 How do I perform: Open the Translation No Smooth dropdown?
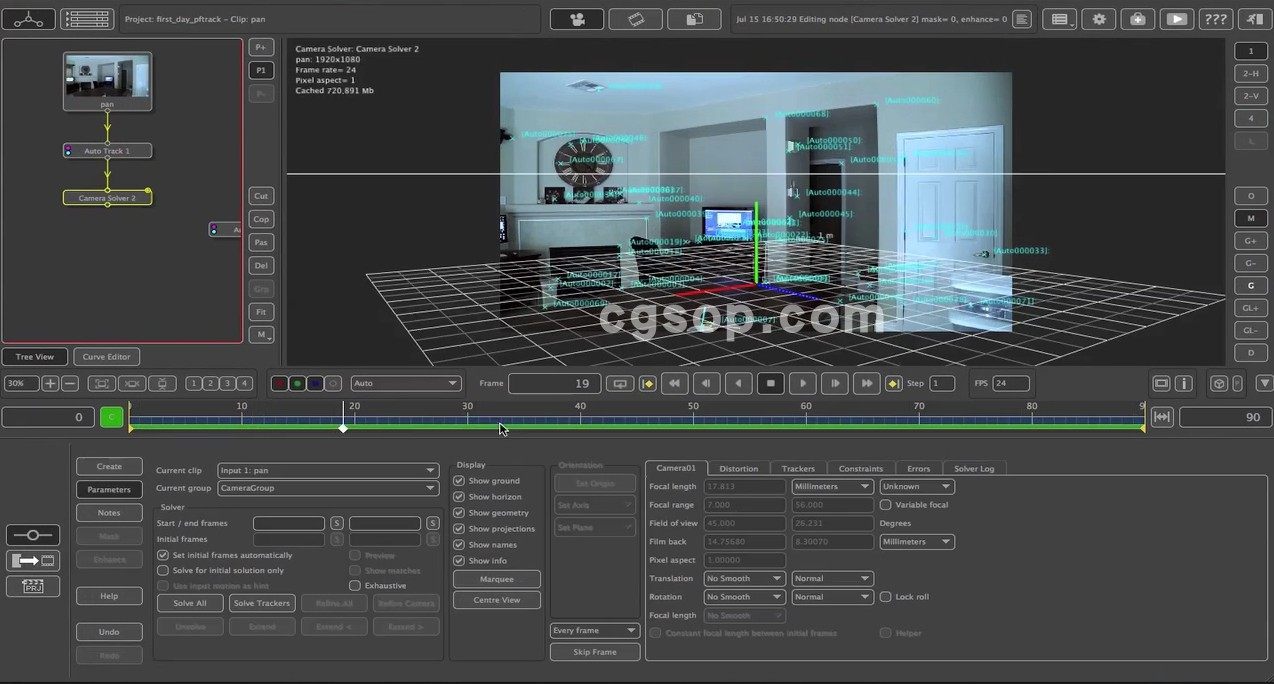click(x=744, y=579)
